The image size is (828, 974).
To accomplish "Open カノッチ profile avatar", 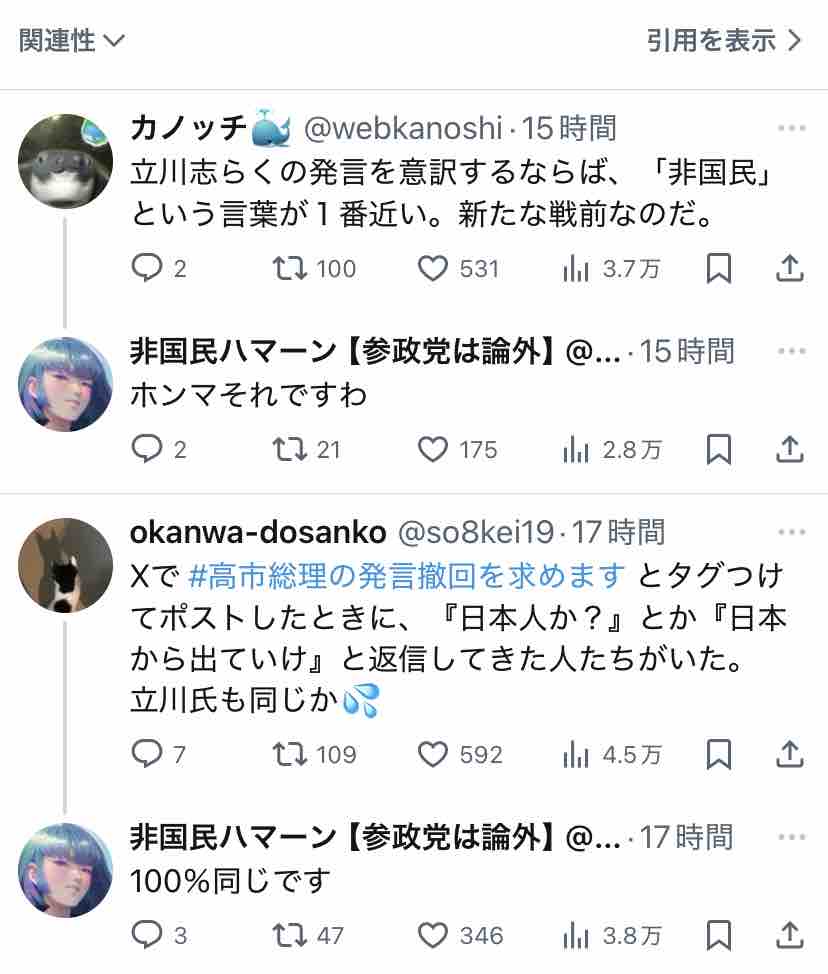I will point(65,162).
